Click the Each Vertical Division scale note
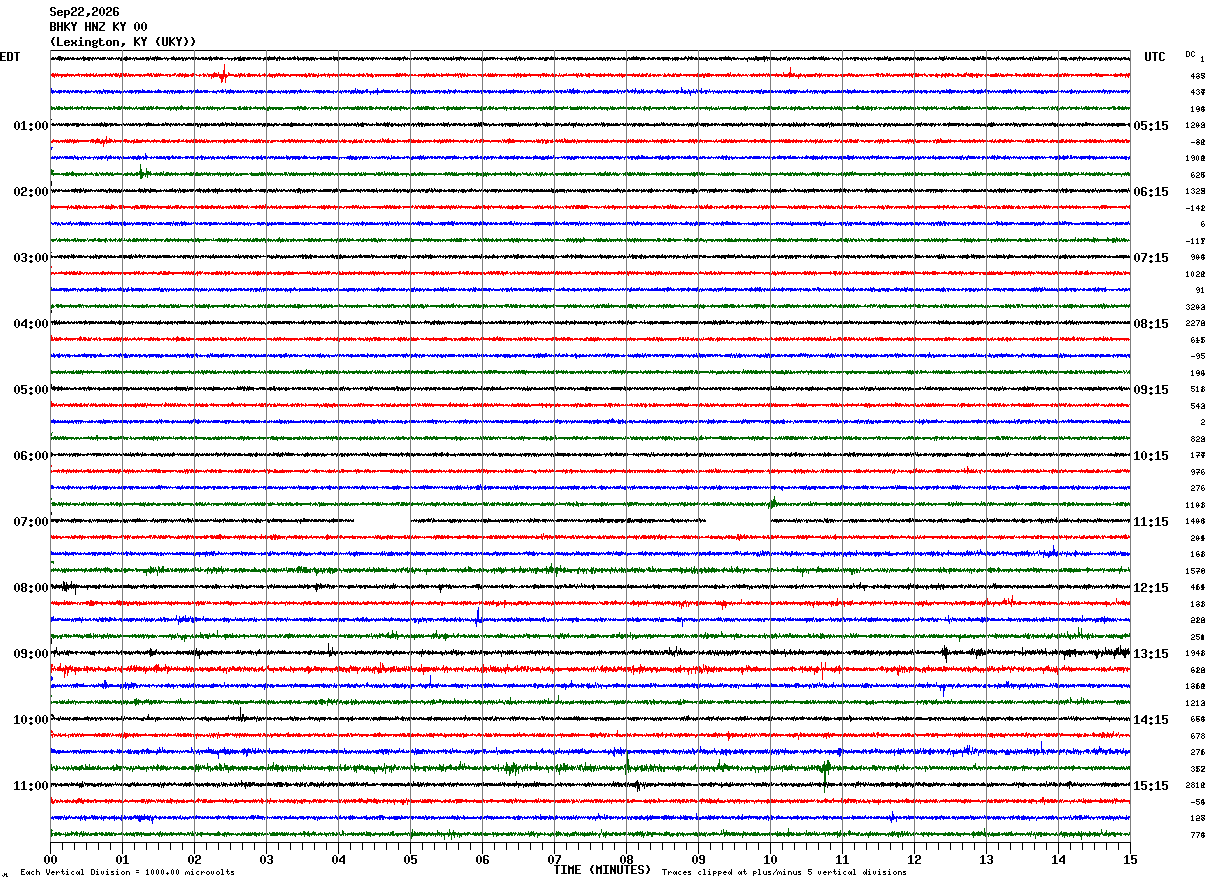1210x886 pixels. pyautogui.click(x=127, y=873)
